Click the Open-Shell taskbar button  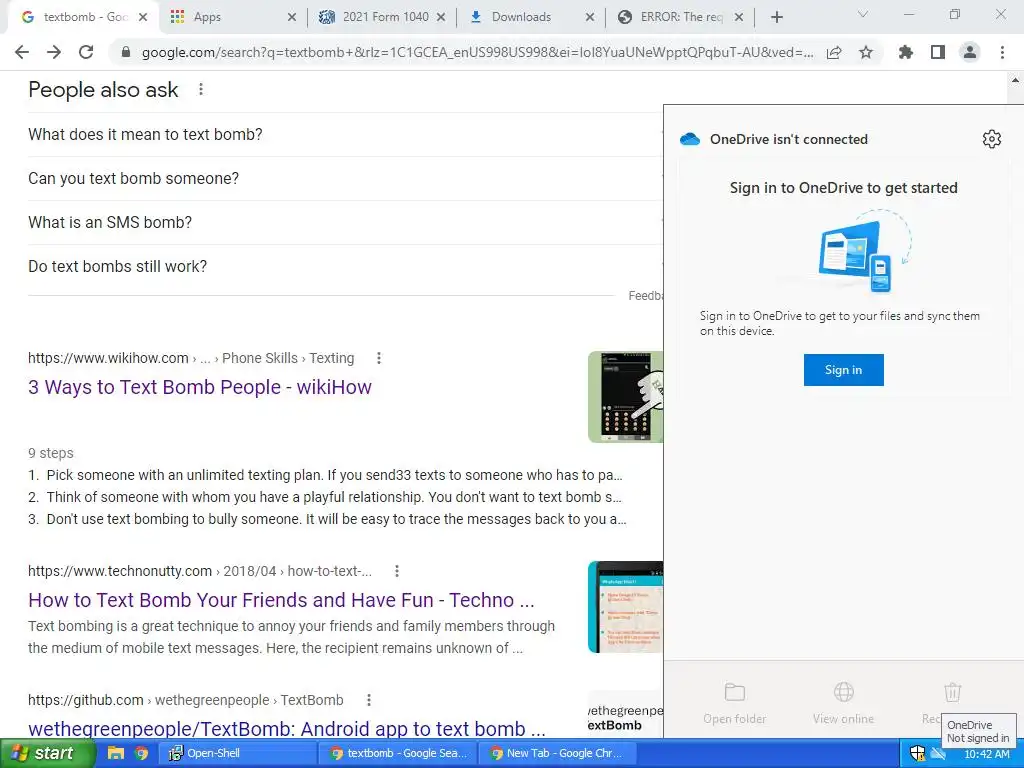(x=238, y=753)
